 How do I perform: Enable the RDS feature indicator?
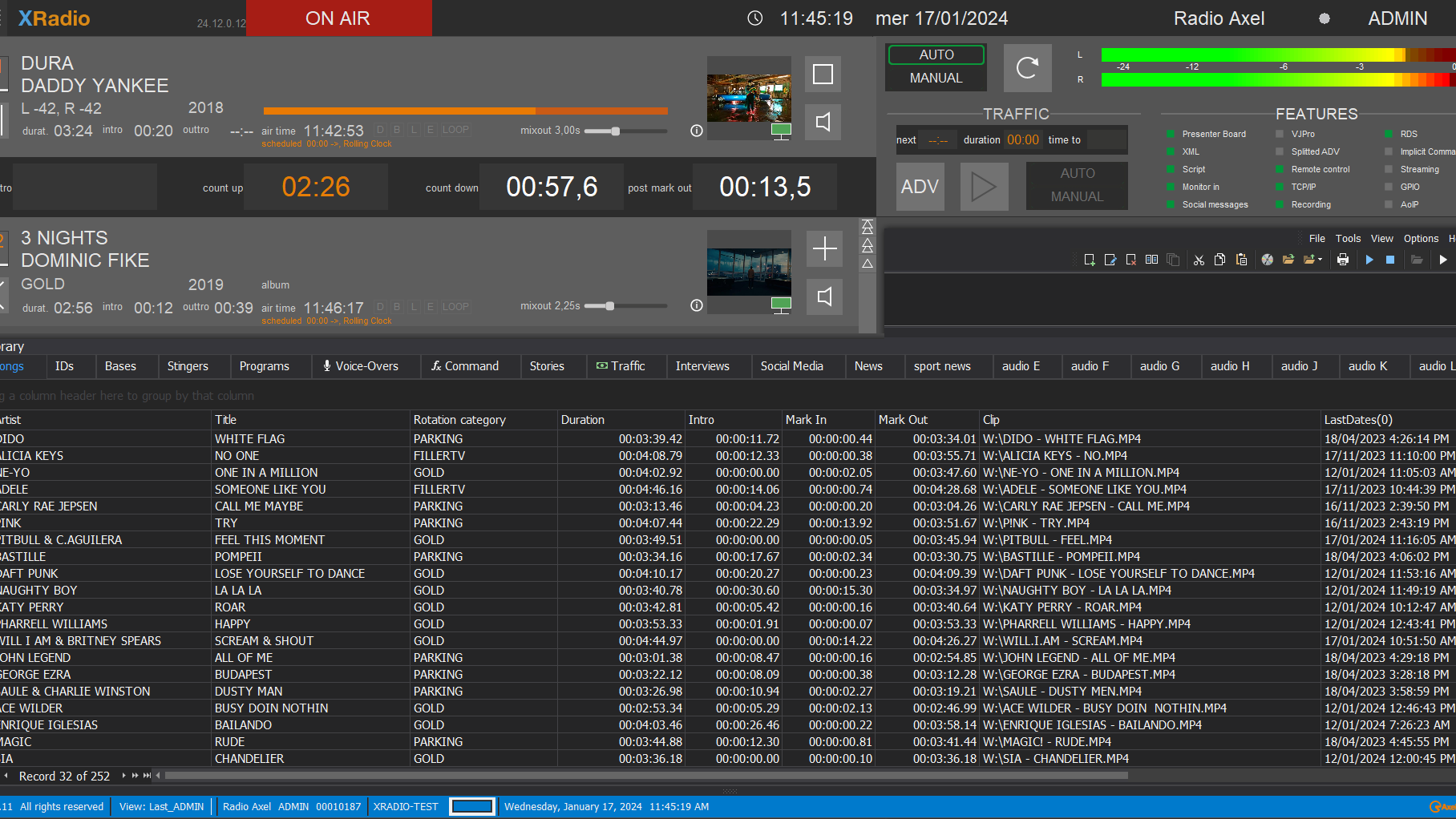(1389, 134)
